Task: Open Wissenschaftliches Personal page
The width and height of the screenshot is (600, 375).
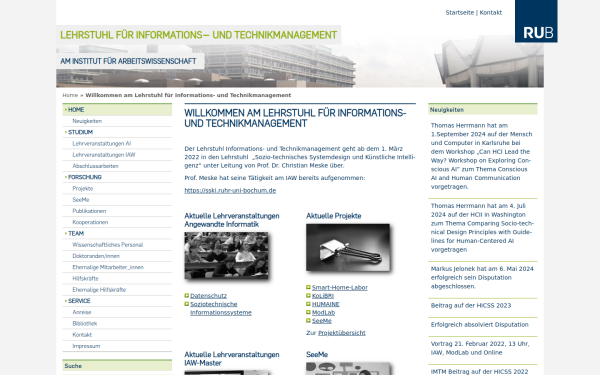Action: [x=108, y=245]
